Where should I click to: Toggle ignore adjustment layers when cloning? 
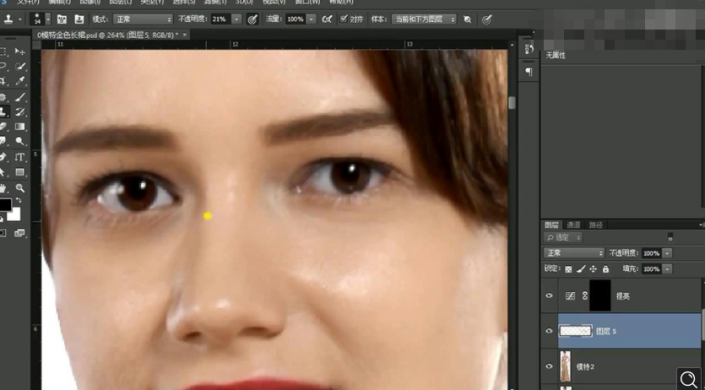click(x=468, y=19)
